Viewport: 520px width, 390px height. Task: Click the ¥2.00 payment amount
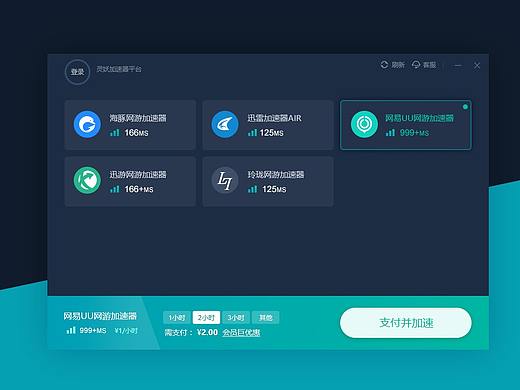(x=207, y=332)
